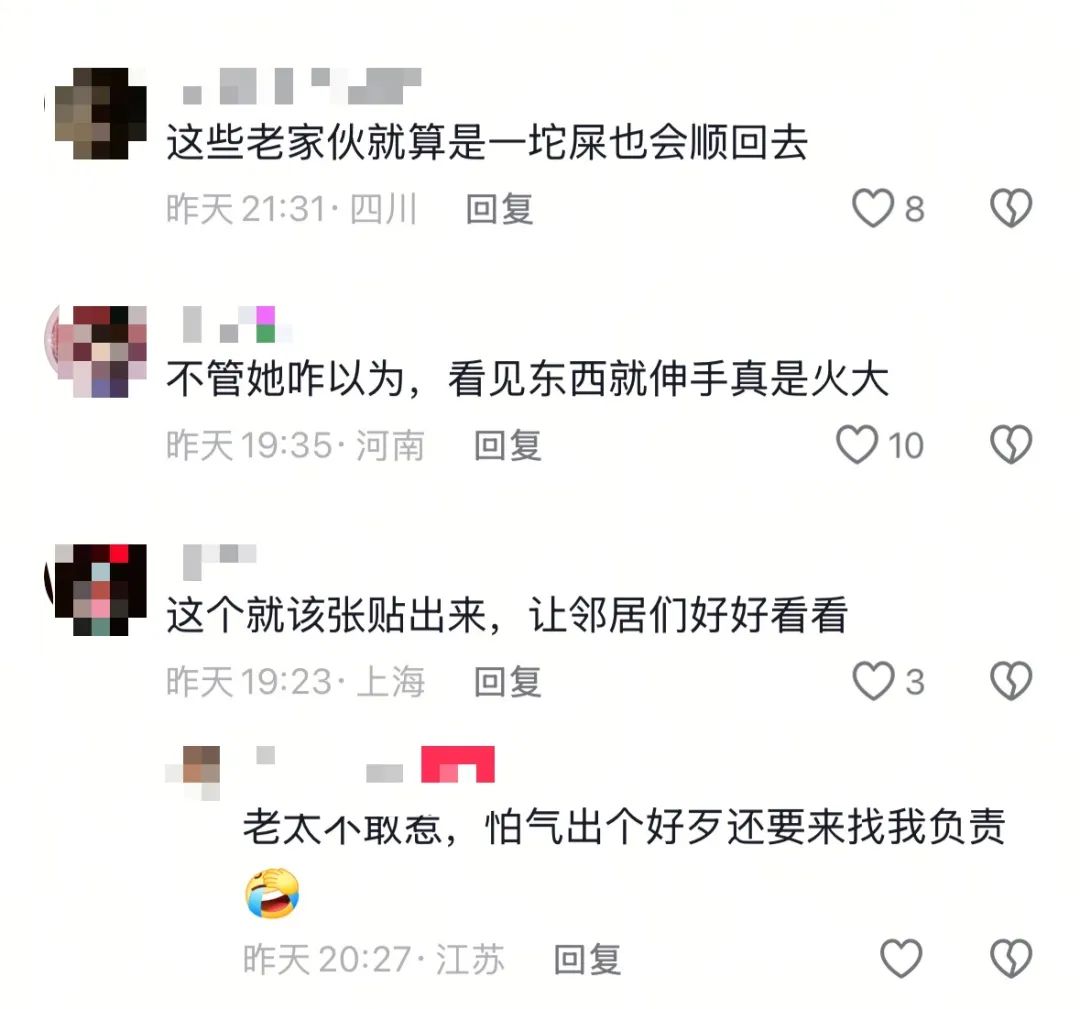Tap broken heart on the Jiangsu reply

1010,959
